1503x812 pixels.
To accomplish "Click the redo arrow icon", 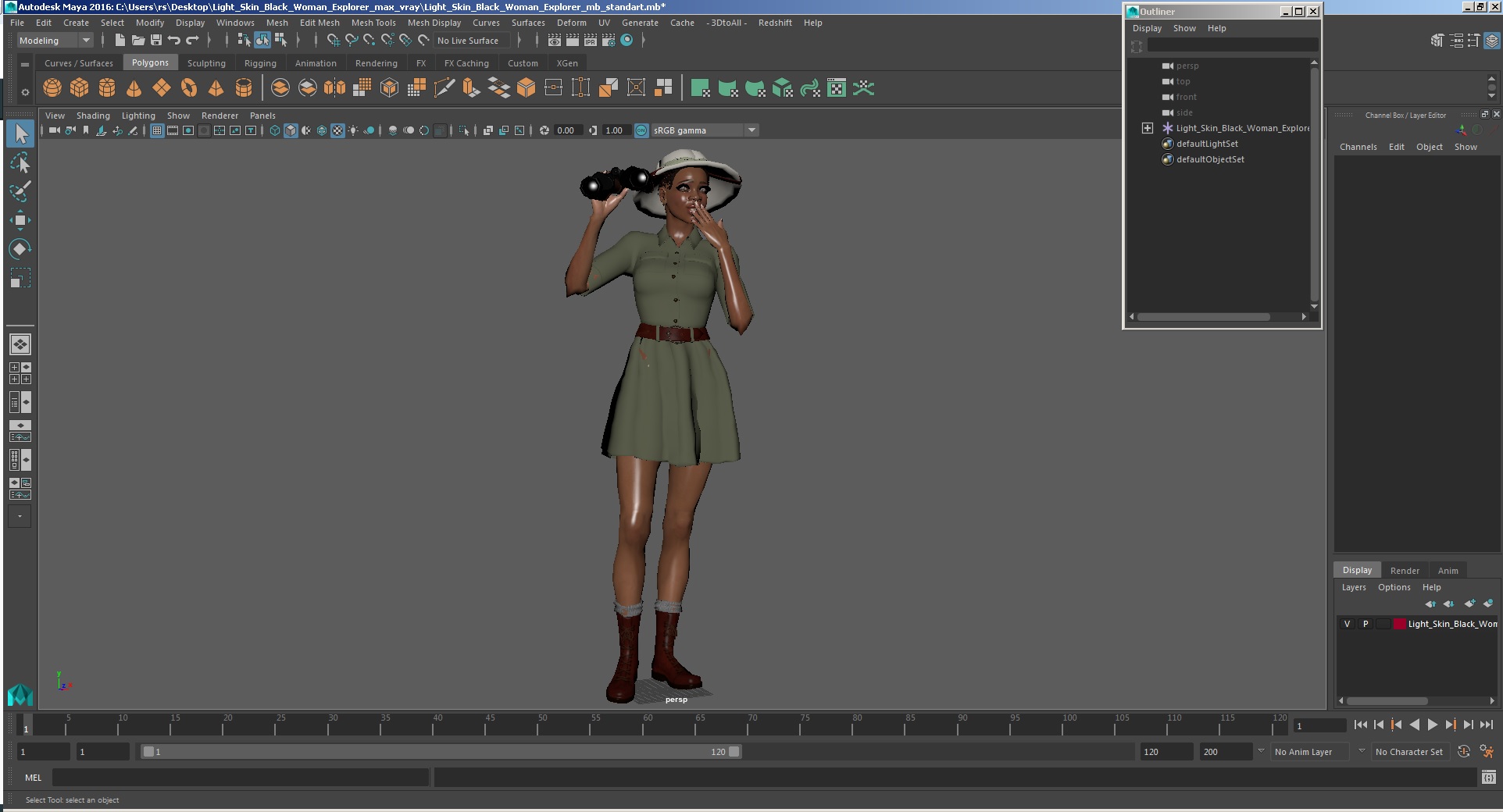I will pyautogui.click(x=192, y=41).
